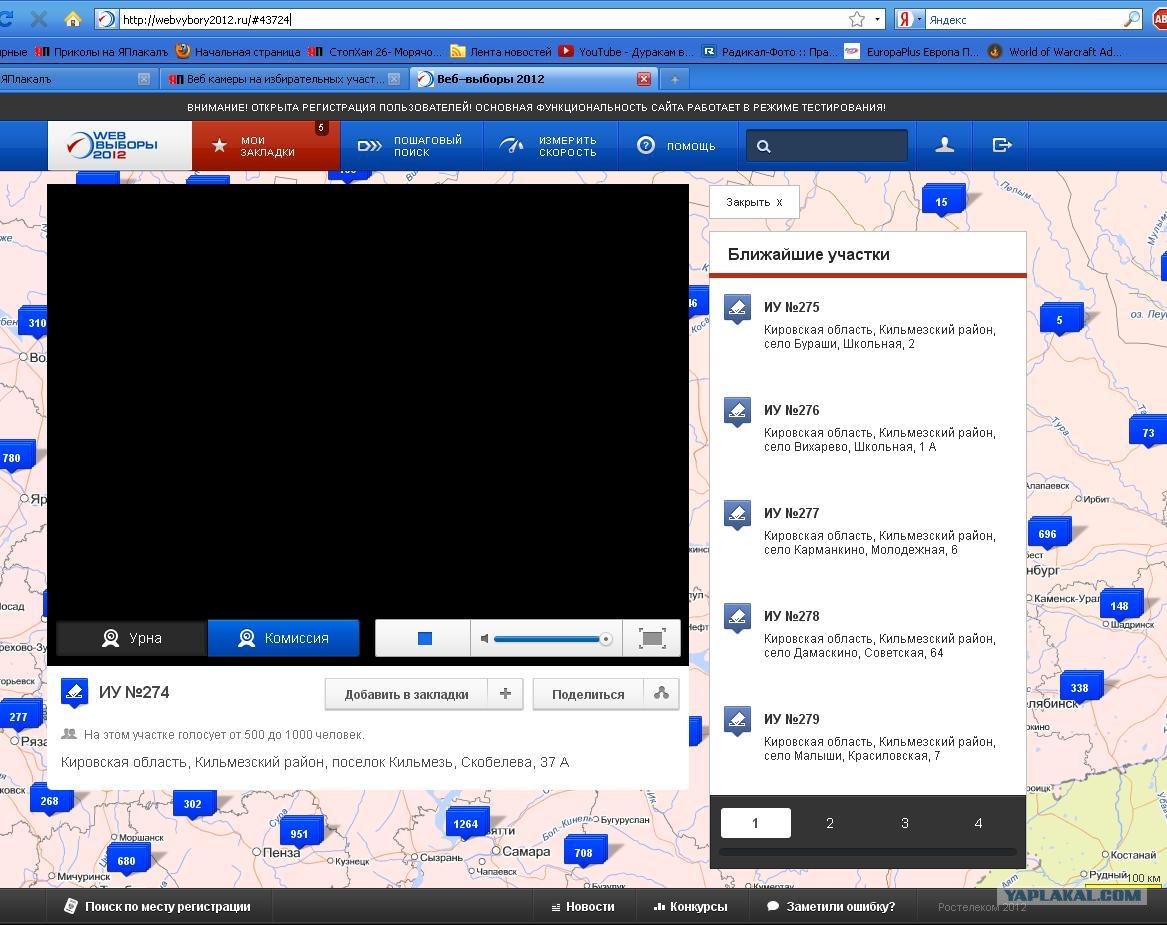Open Пошаговый поиск menu item
The height and width of the screenshot is (925, 1167).
point(411,146)
